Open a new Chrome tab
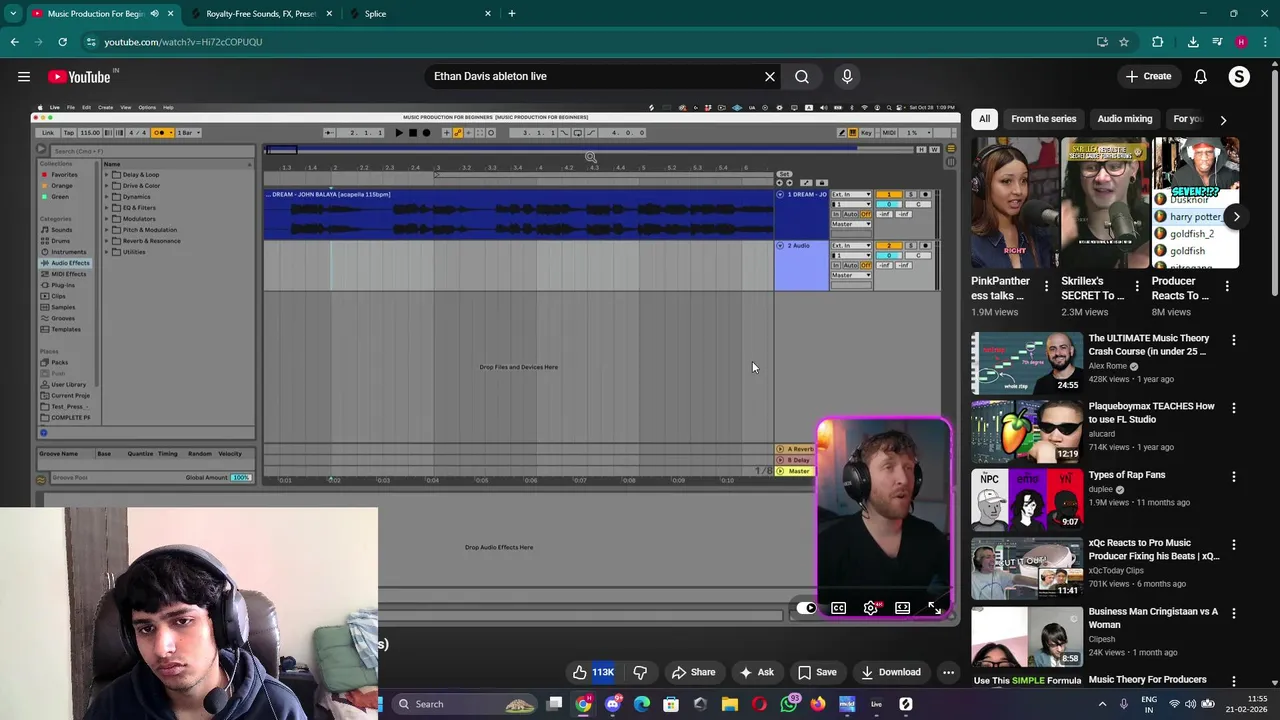Screen dimensions: 1280x720 pos(512,14)
